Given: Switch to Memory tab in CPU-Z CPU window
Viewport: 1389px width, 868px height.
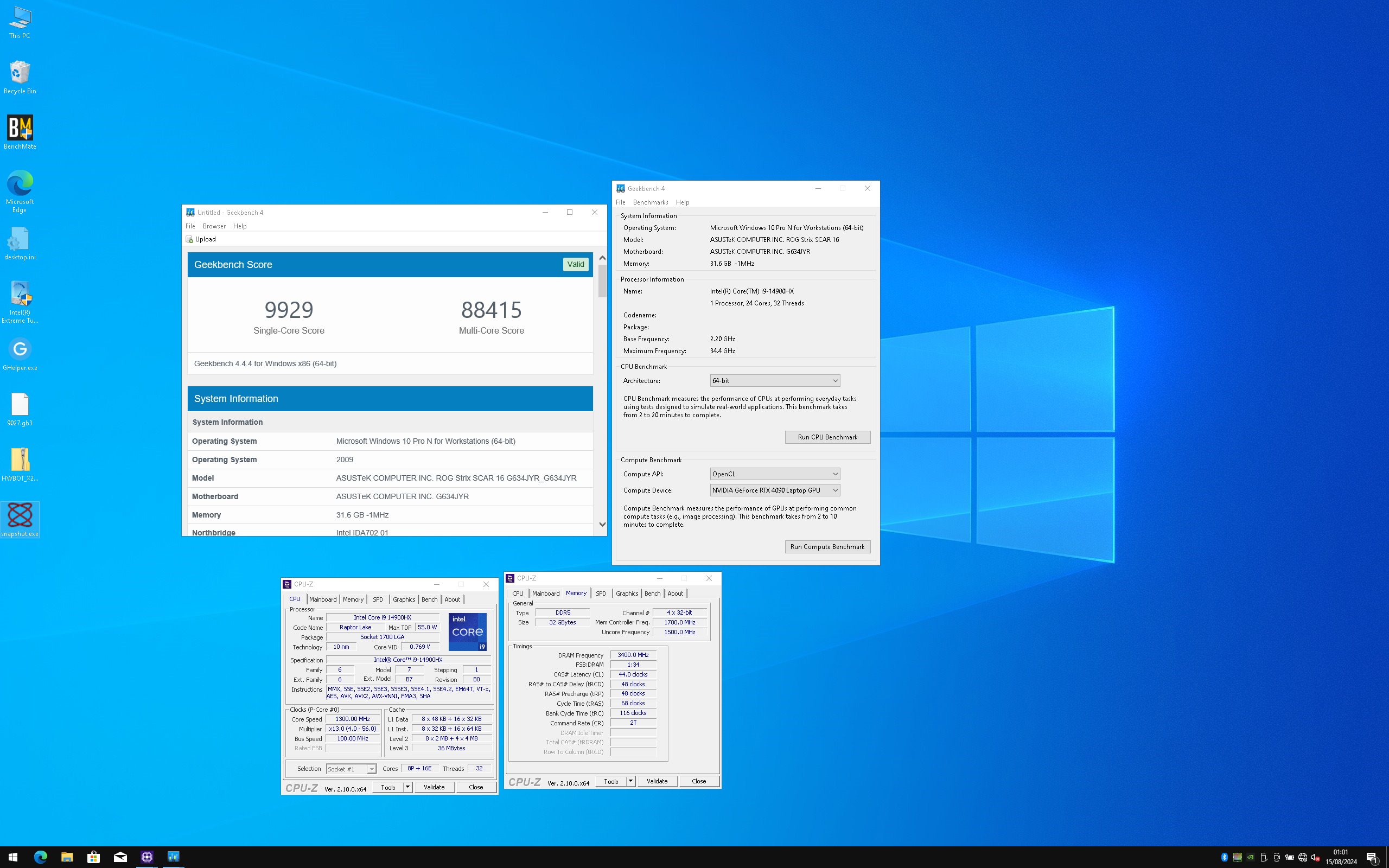Looking at the screenshot, I should pyautogui.click(x=353, y=599).
